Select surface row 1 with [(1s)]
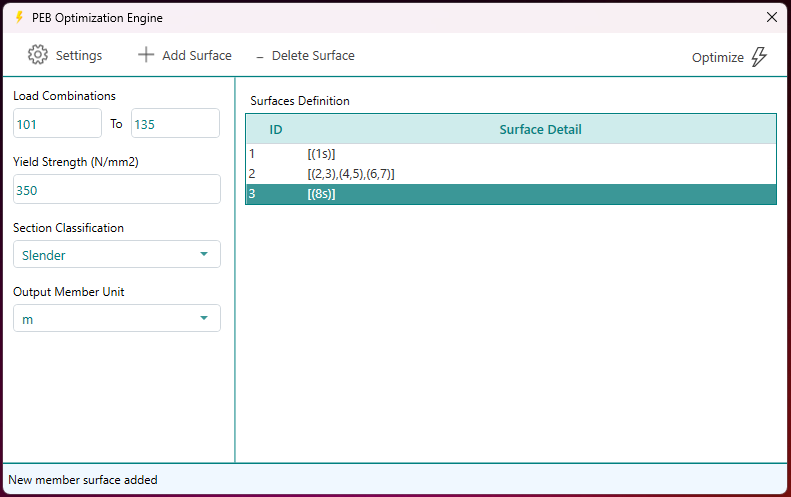 click(x=320, y=154)
